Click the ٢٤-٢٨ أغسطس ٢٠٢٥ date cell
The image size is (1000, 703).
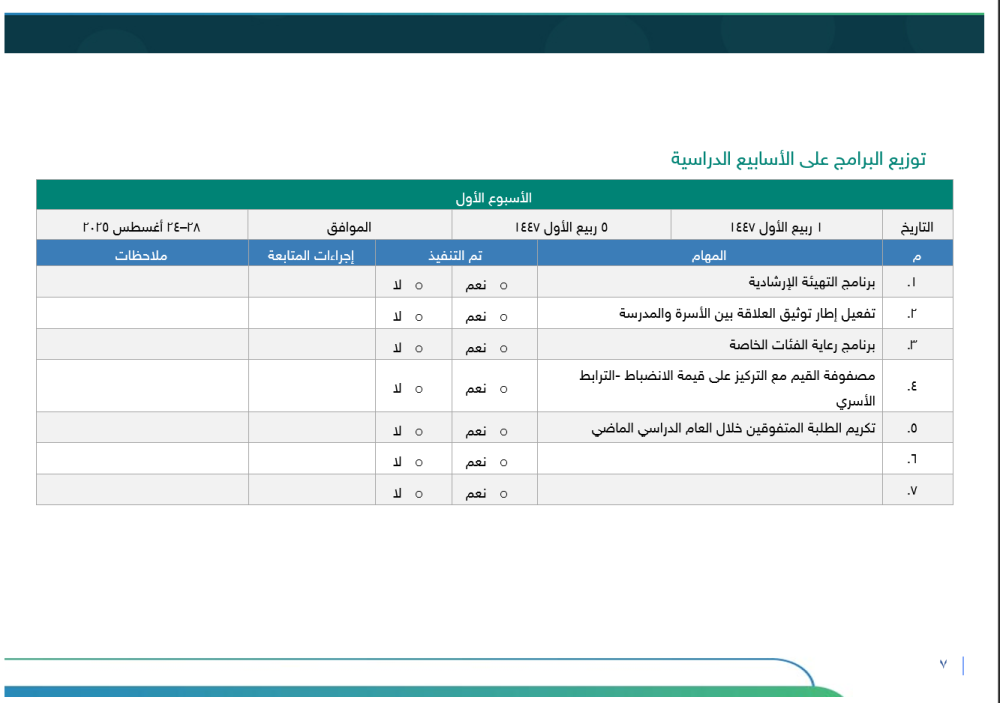pyautogui.click(x=143, y=224)
